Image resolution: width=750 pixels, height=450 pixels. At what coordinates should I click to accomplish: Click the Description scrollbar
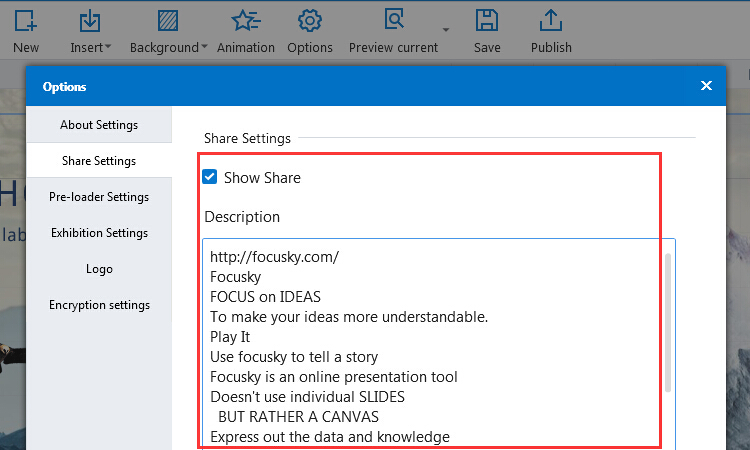668,322
